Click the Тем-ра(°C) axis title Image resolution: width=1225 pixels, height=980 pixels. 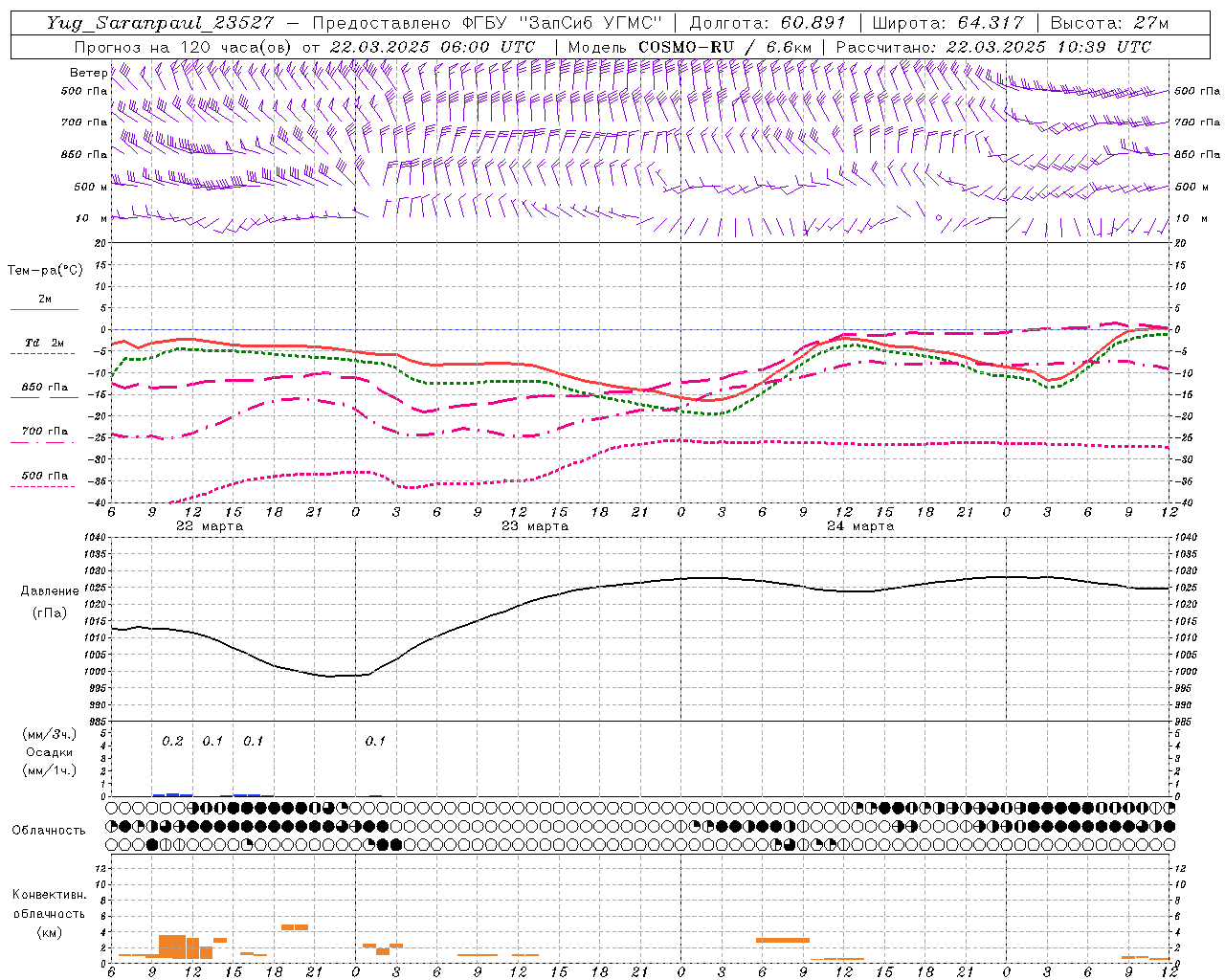(x=45, y=271)
